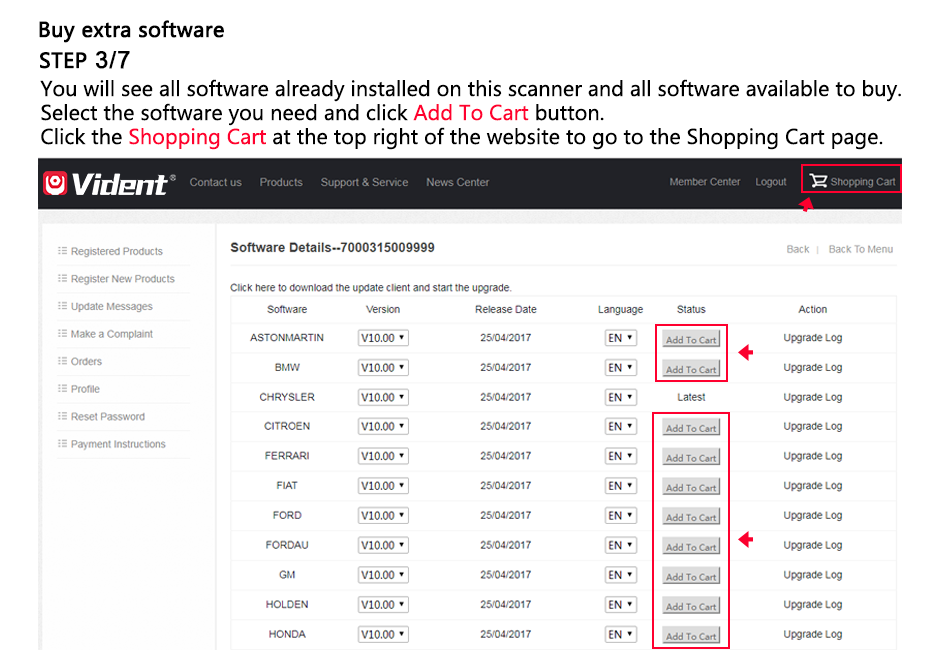Open ASTONMARTIN version dropdown

tap(383, 338)
